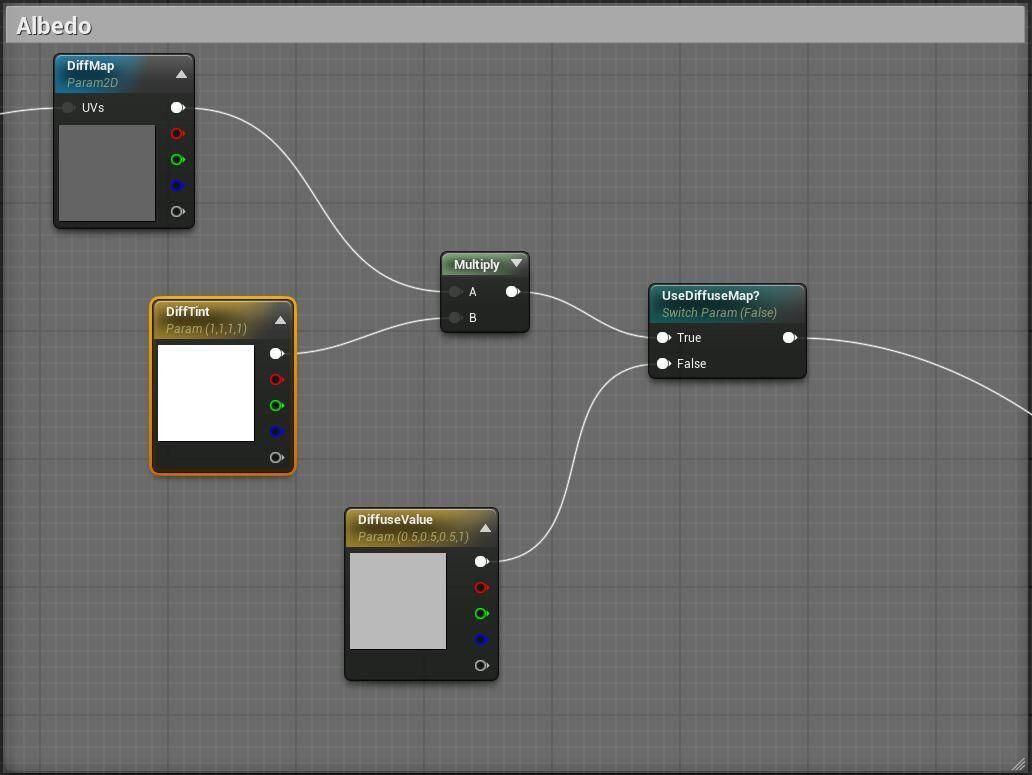The height and width of the screenshot is (775, 1032).
Task: Click DiffuseValue white output pin
Action: coord(481,561)
